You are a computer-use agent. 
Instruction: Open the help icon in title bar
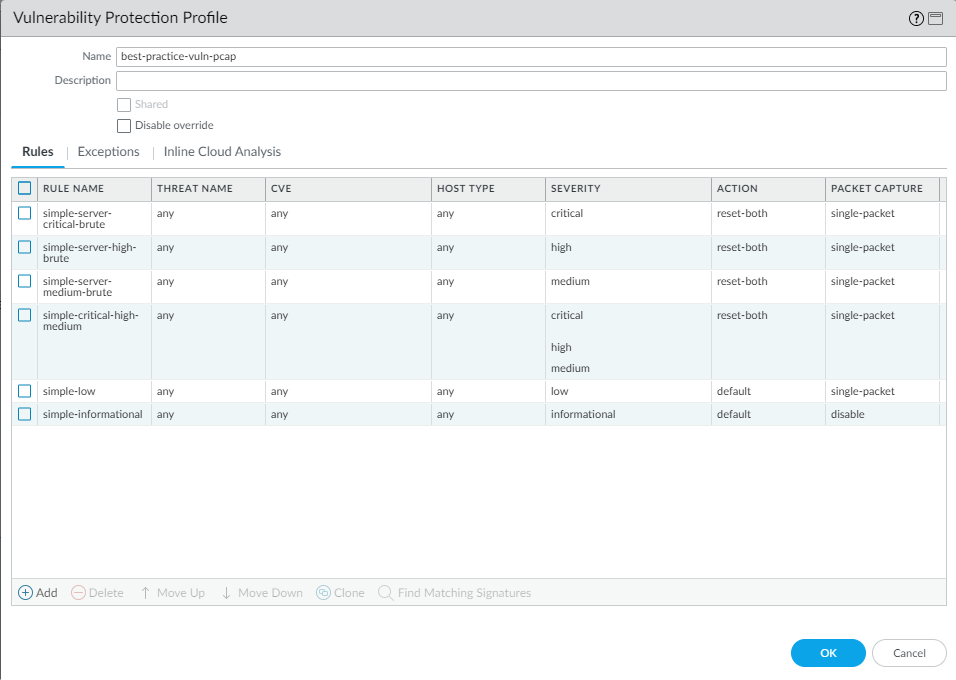tap(916, 19)
